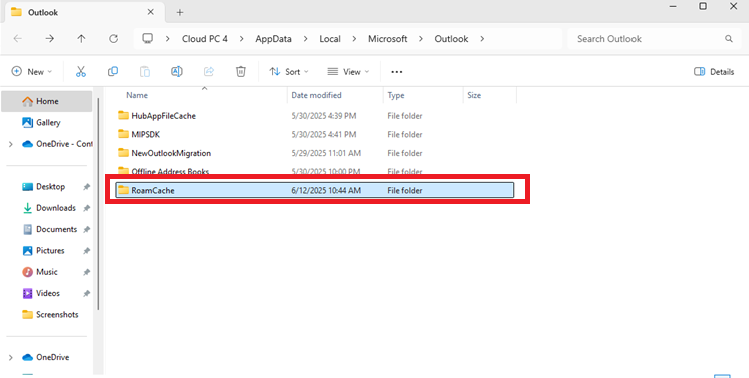Unpin Music using its pin icon
This screenshot has height=378, width=749.
point(86,272)
